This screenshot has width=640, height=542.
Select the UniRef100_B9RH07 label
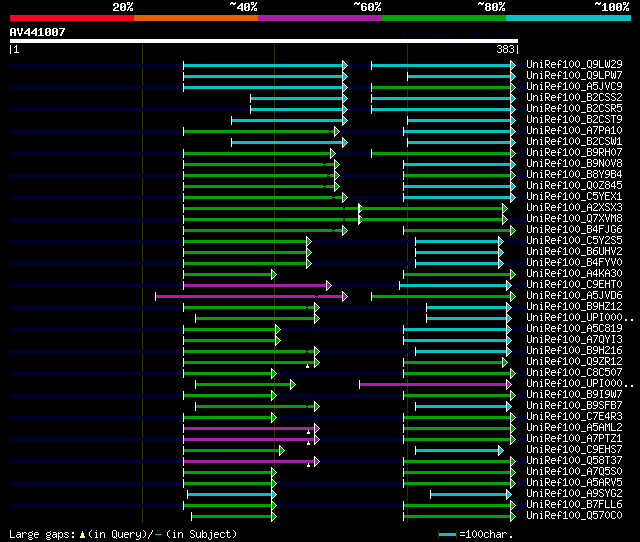tap(574, 152)
